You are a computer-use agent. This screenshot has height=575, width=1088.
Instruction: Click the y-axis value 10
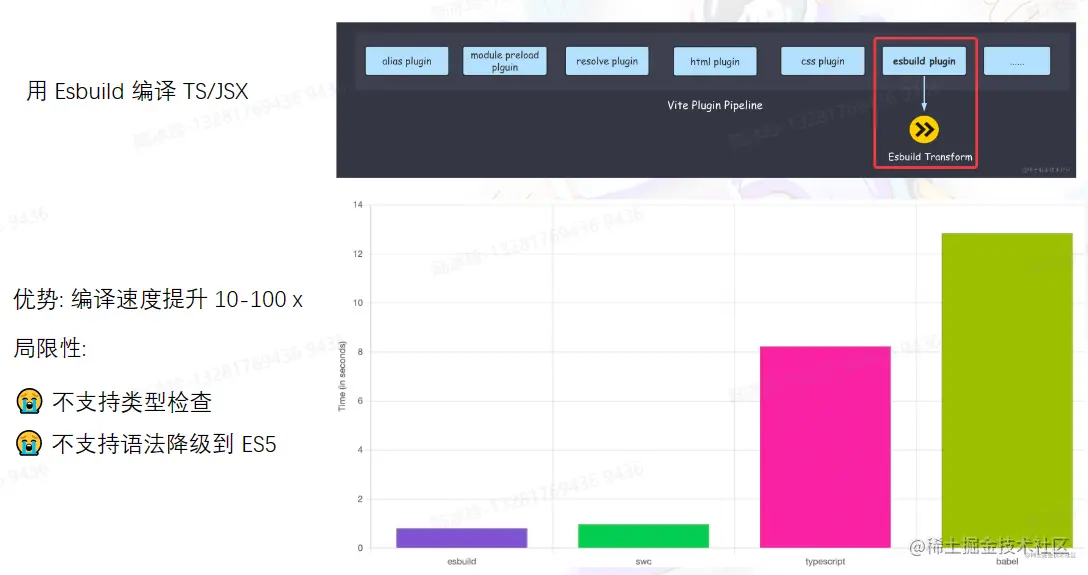[x=358, y=303]
